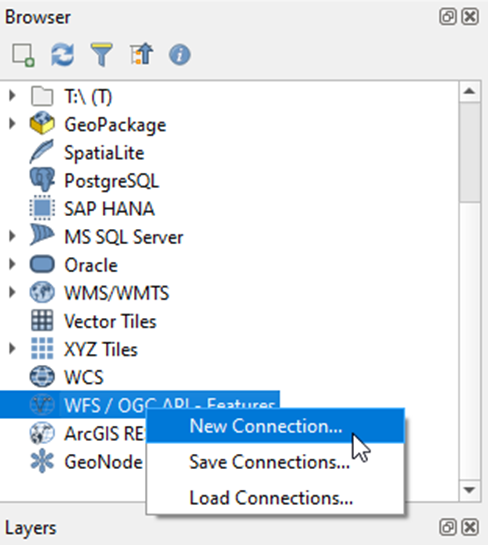
Task: Open the Filter Browser funnel icon
Action: [101, 55]
